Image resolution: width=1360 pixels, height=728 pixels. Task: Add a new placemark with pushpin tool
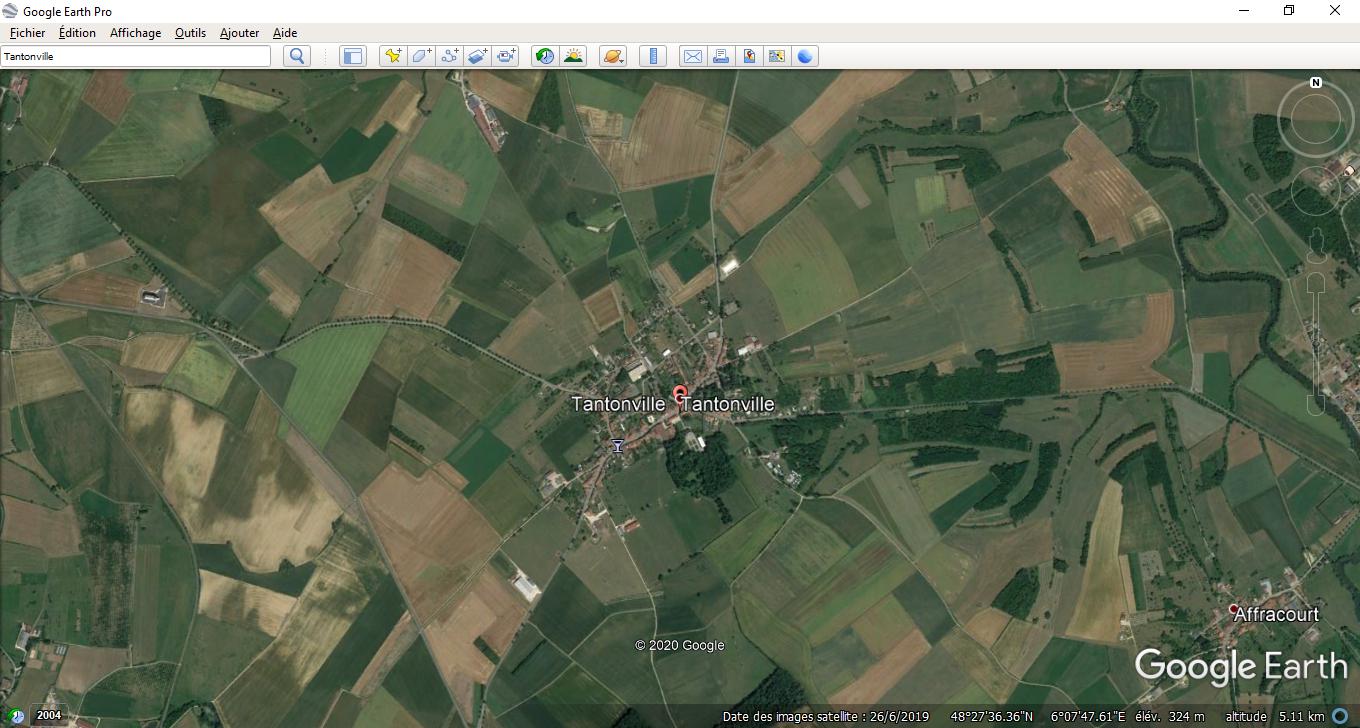pyautogui.click(x=393, y=56)
